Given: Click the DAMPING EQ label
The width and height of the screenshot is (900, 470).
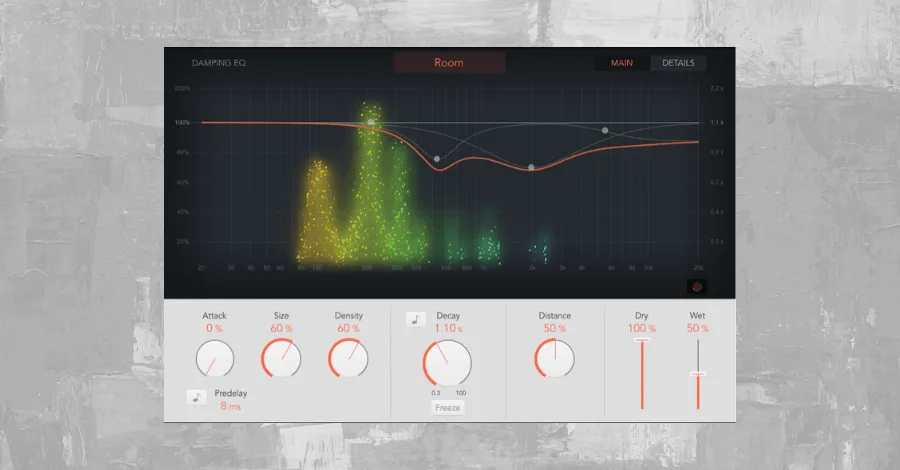Looking at the screenshot, I should (219, 63).
